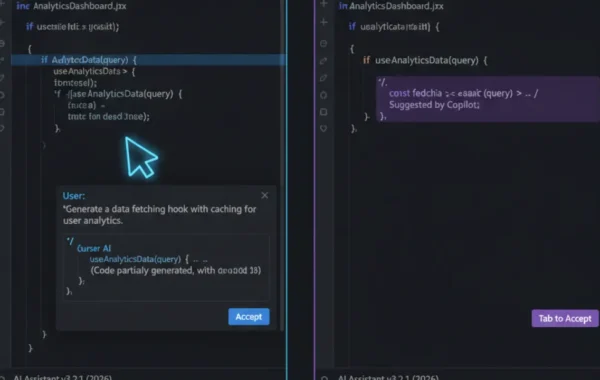Click the 'User:' label in the popup
600x380 pixels.
click(74, 196)
